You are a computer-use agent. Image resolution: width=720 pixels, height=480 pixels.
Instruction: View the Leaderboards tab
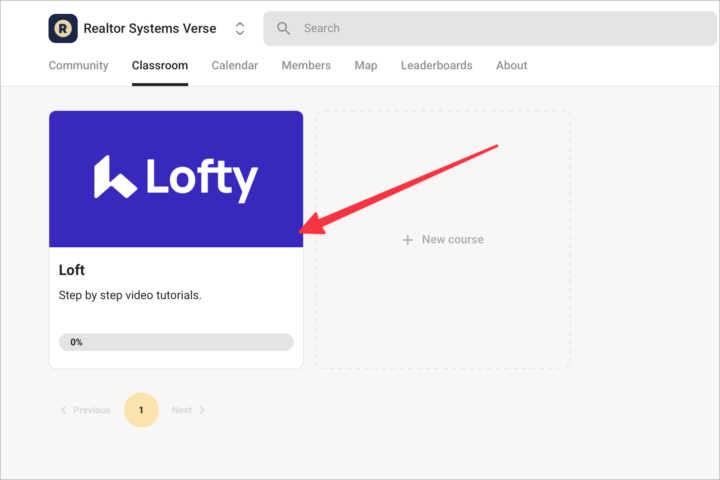[437, 65]
